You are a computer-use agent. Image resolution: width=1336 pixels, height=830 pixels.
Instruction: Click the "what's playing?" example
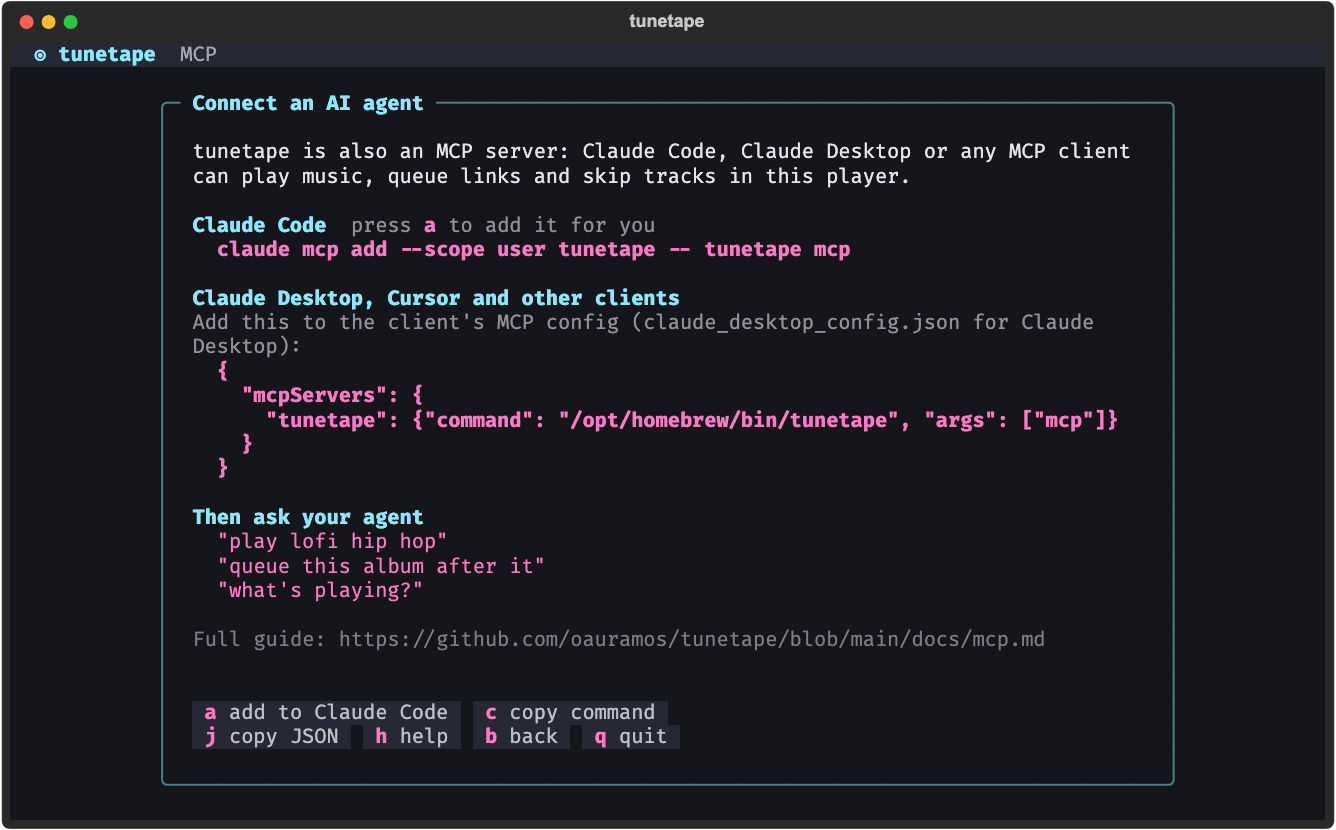click(x=320, y=590)
